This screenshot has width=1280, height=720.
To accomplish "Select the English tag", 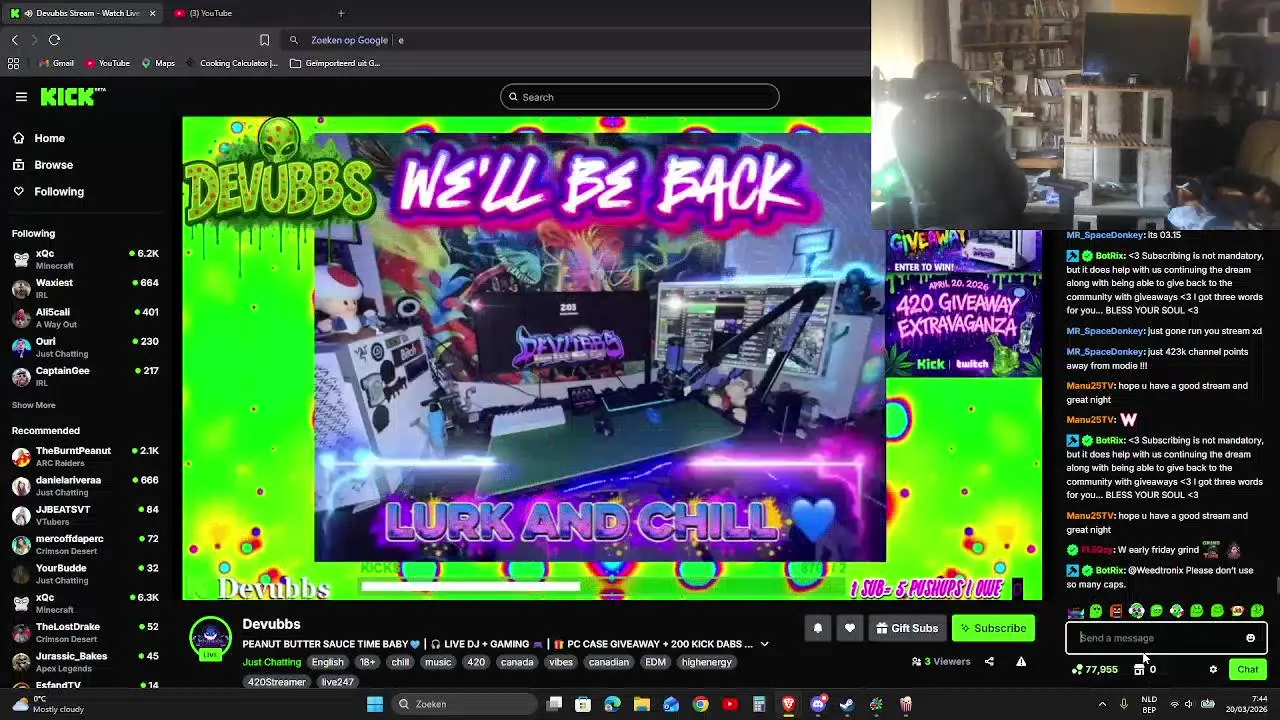I will tap(327, 662).
